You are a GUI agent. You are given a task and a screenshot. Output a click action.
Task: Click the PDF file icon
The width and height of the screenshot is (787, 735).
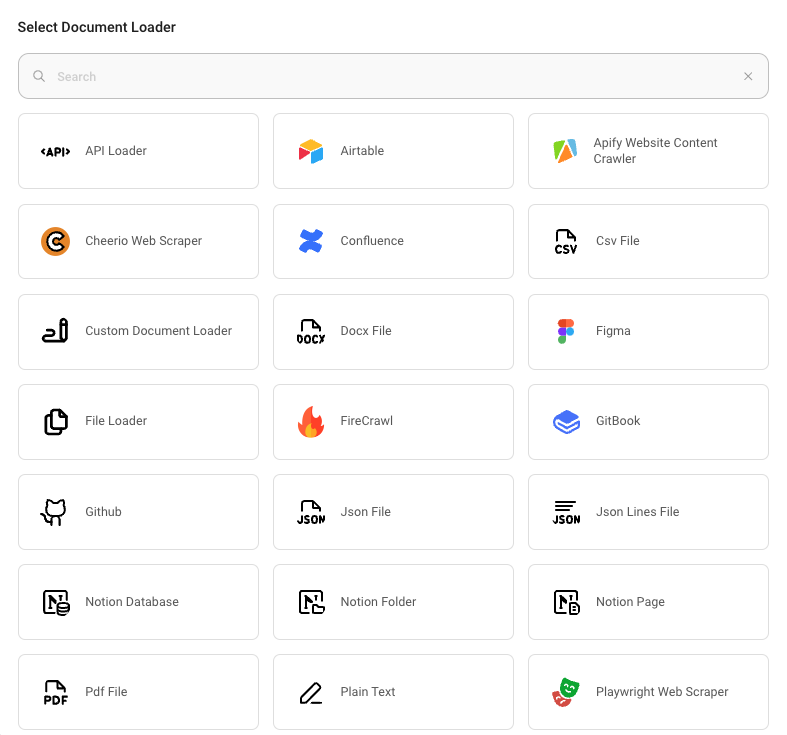[x=55, y=693]
